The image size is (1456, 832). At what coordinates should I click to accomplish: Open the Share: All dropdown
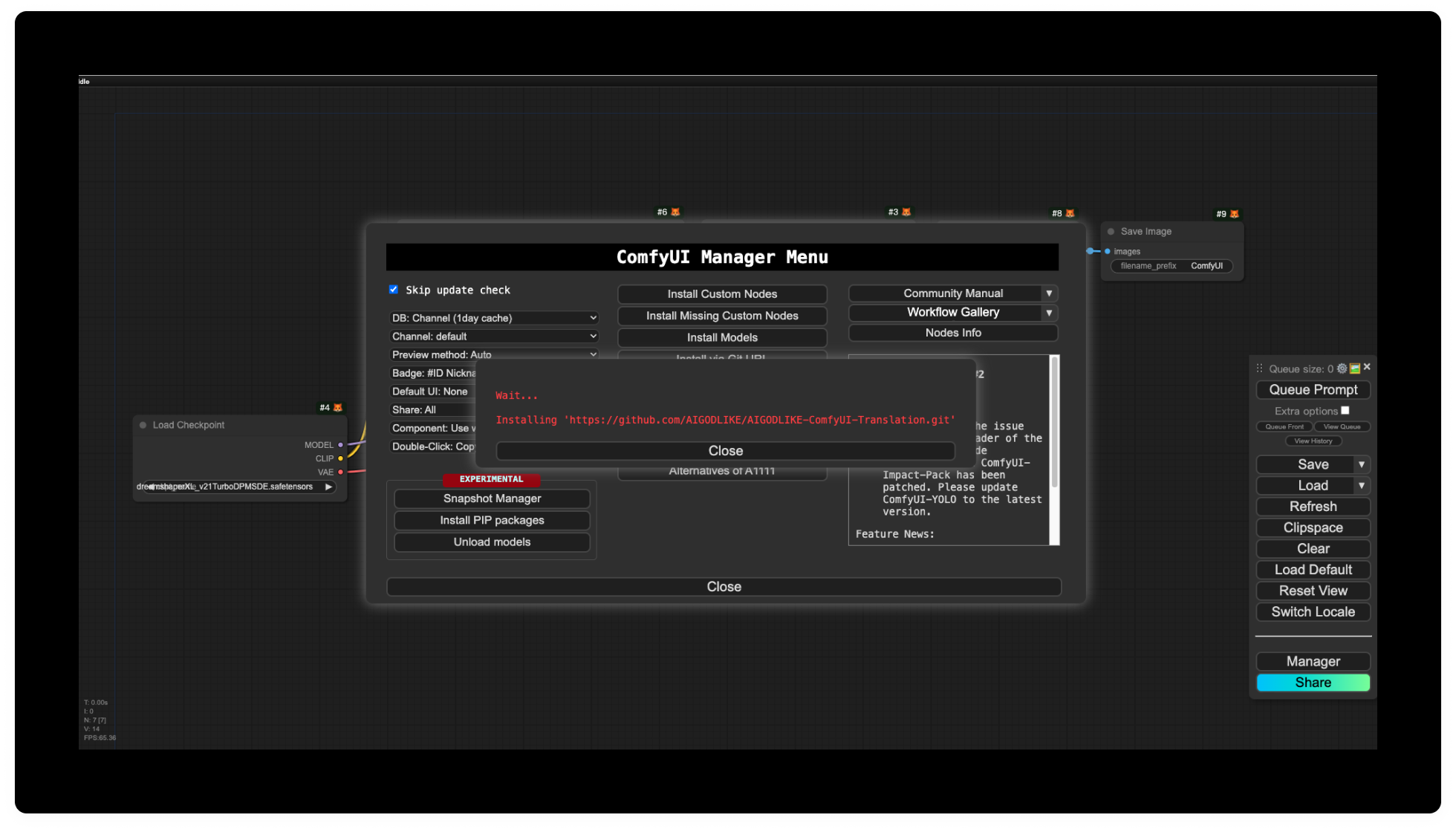433,410
